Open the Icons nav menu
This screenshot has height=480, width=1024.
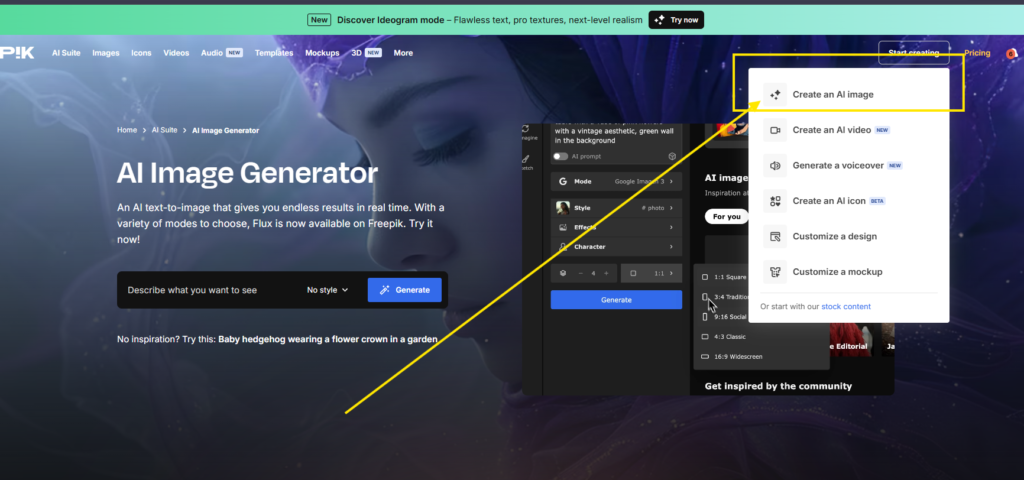141,53
